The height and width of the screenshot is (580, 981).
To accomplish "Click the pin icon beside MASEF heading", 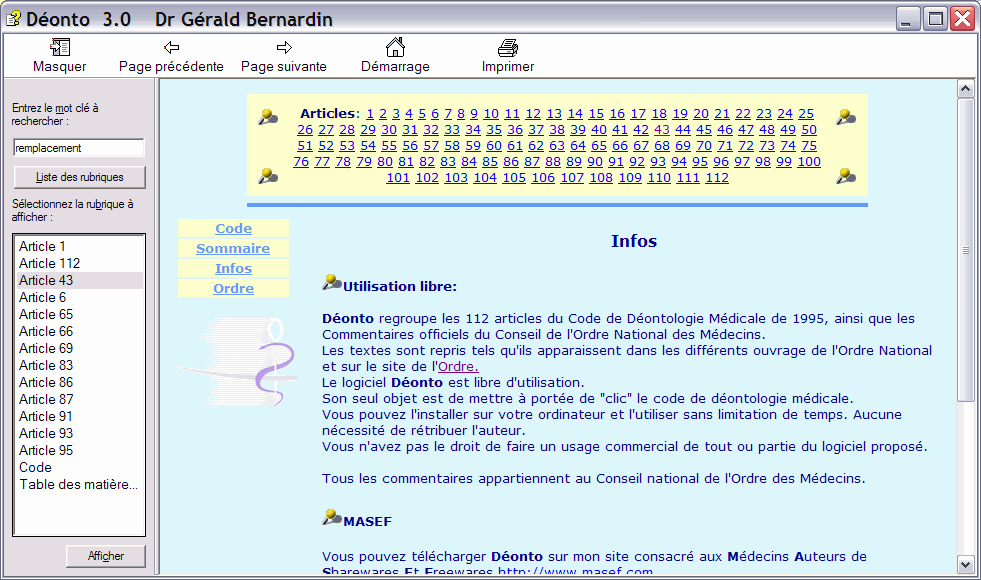I will pos(332,517).
